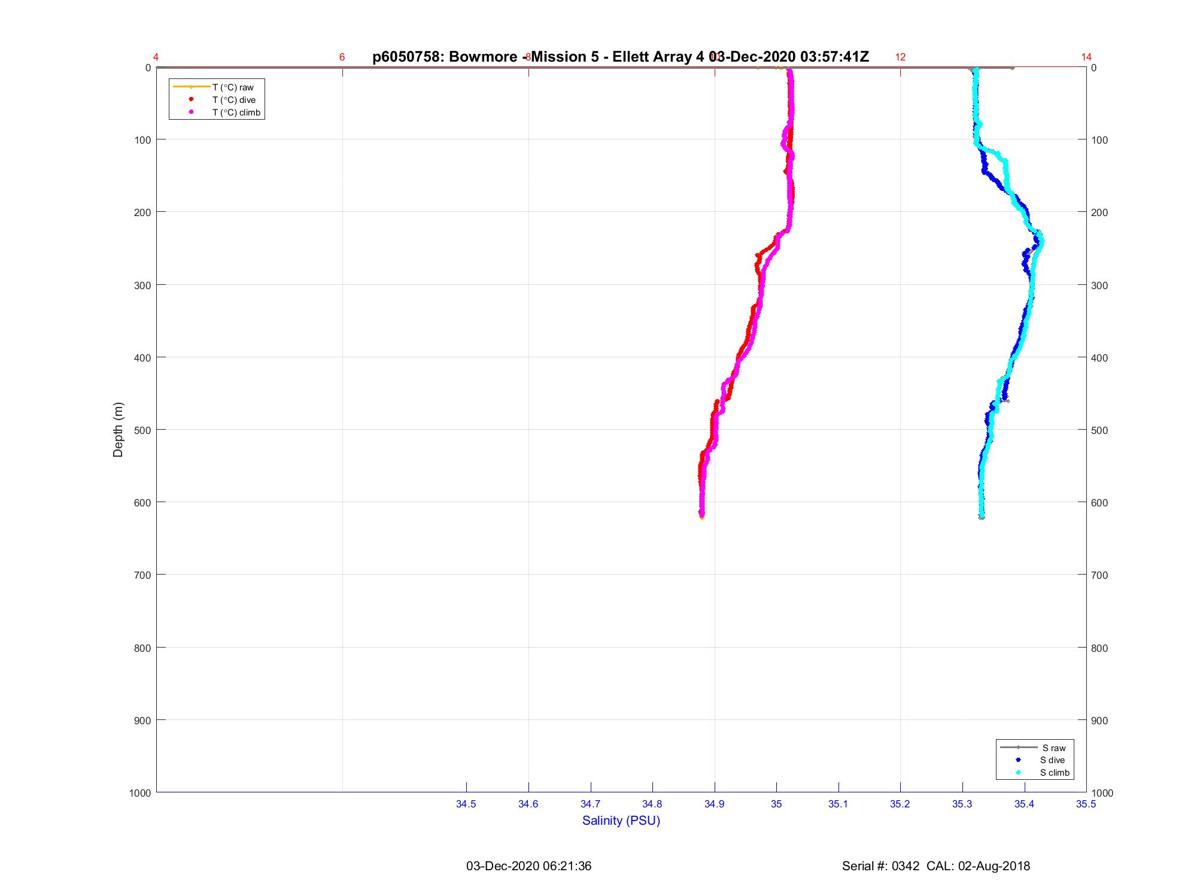This screenshot has height=891, width=1200.
Task: Click the red dot marker for T dive
Action: [x=190, y=100]
